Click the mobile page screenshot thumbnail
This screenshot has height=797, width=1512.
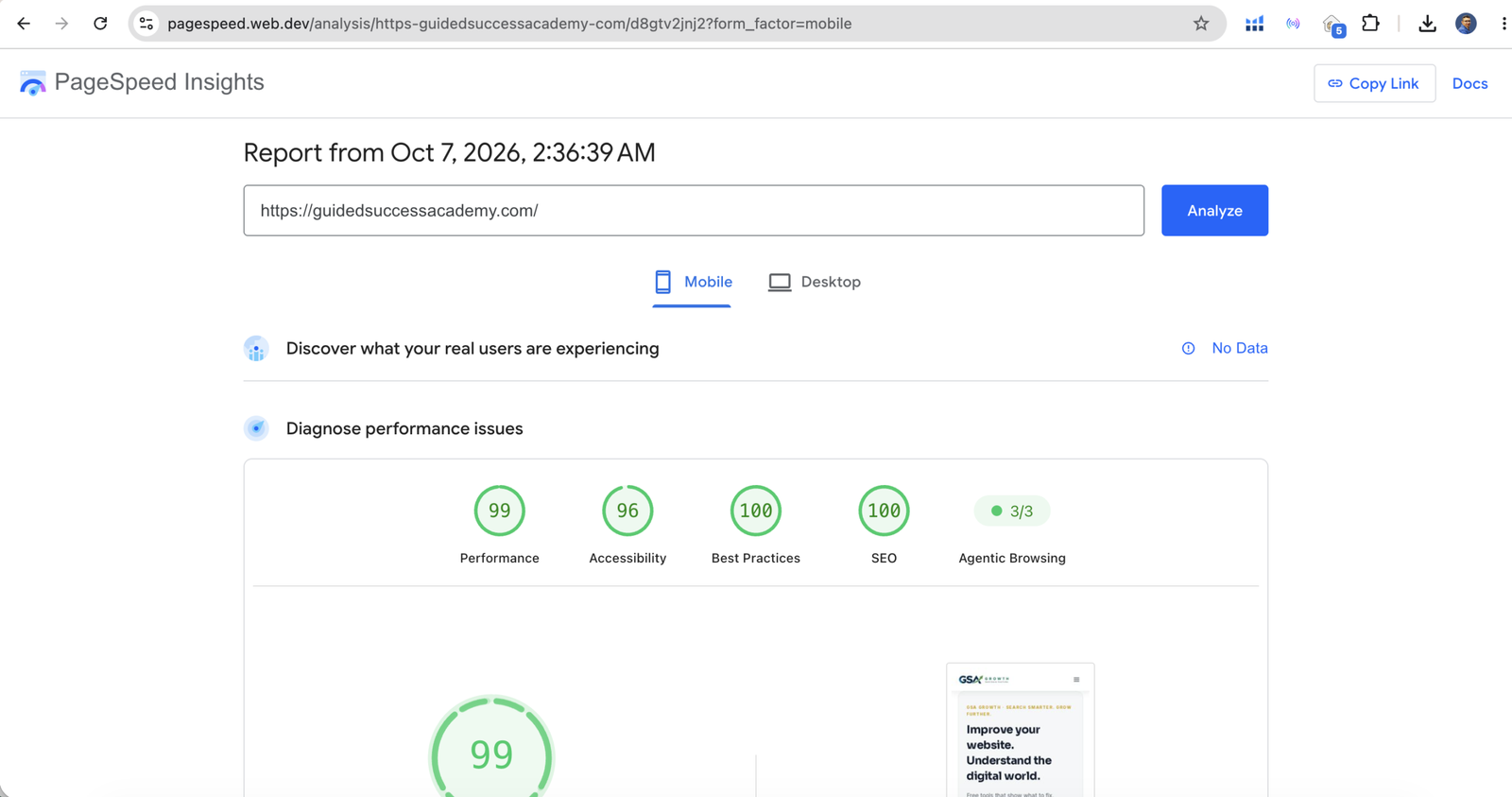click(1021, 730)
